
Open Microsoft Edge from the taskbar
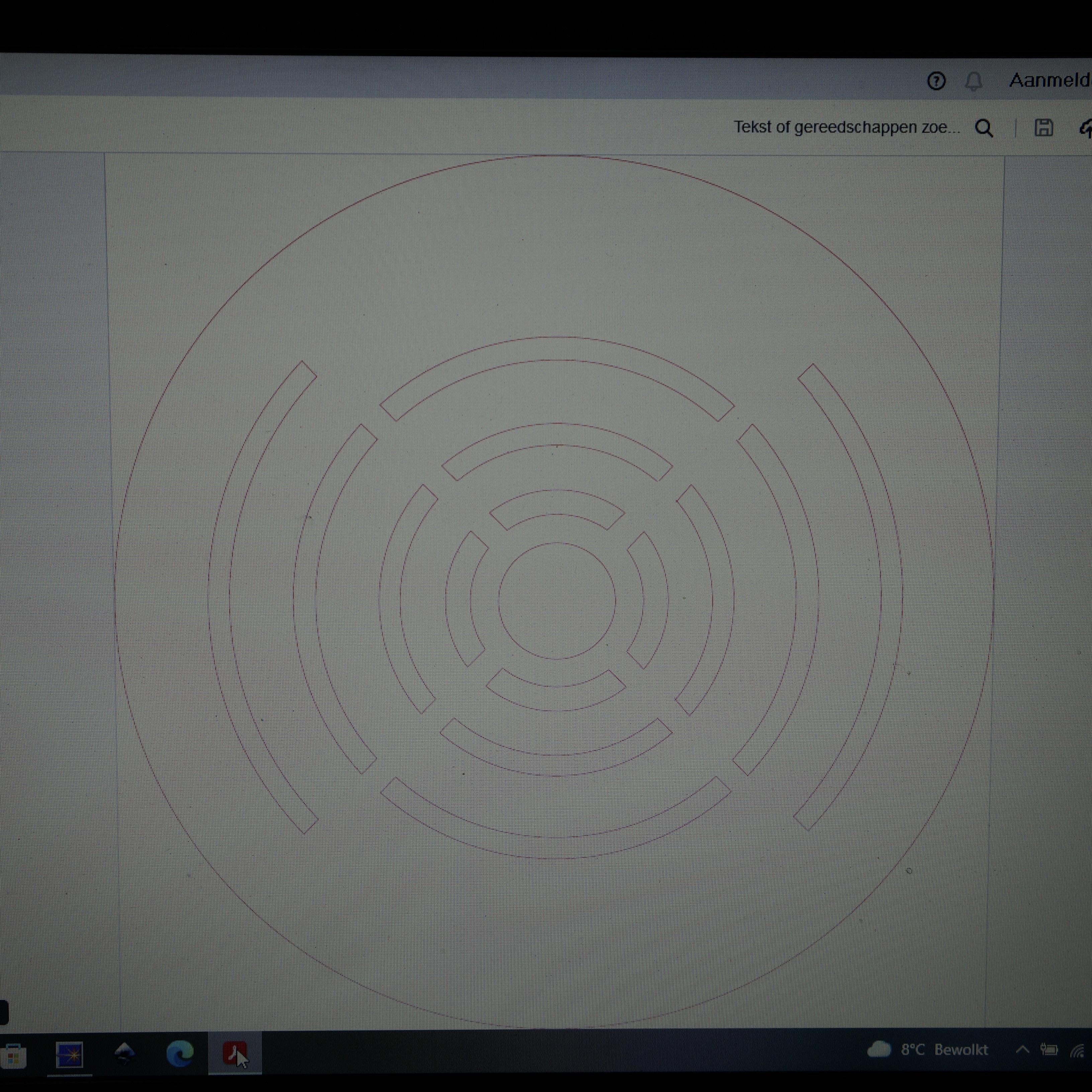click(x=180, y=1053)
